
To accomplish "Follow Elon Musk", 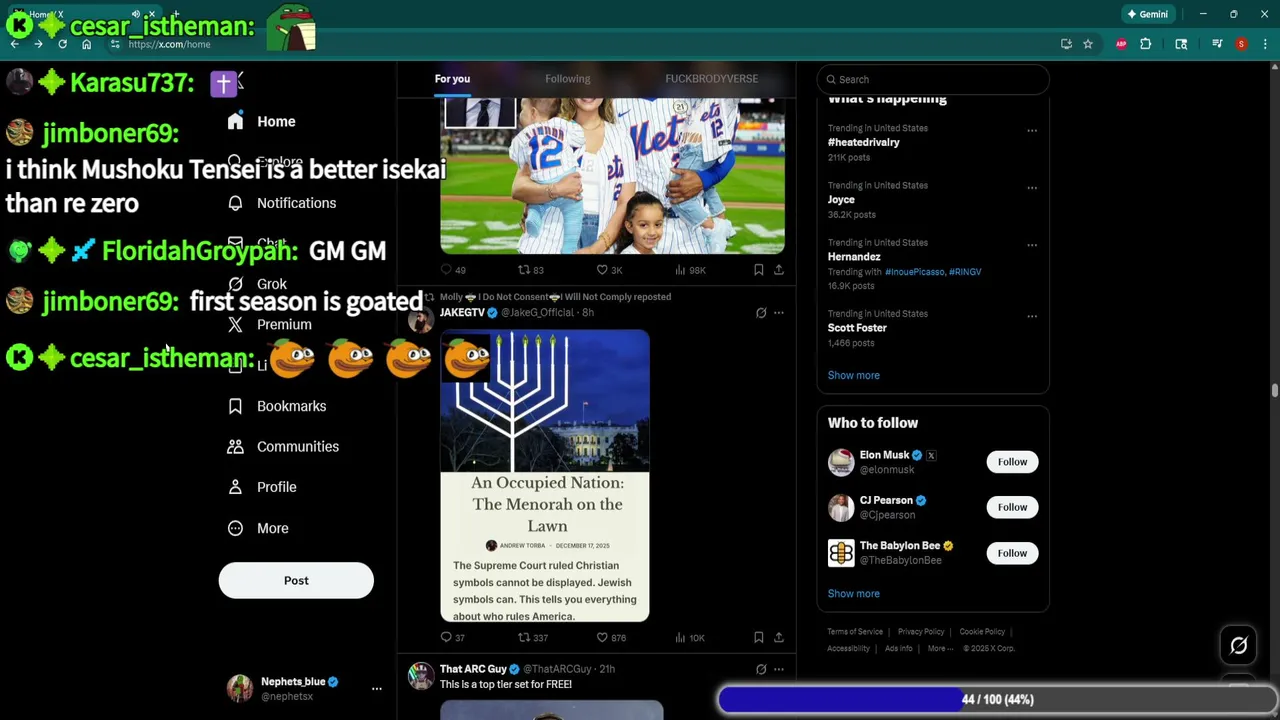I will pos(1012,462).
